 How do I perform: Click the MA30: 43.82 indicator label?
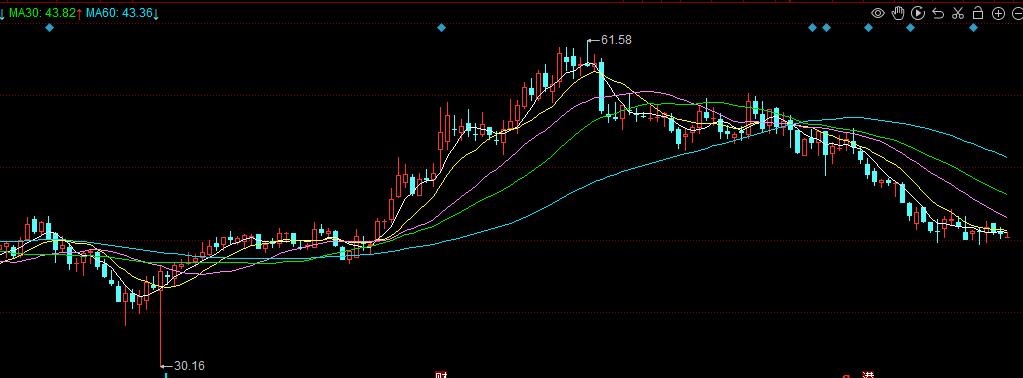click(42, 13)
